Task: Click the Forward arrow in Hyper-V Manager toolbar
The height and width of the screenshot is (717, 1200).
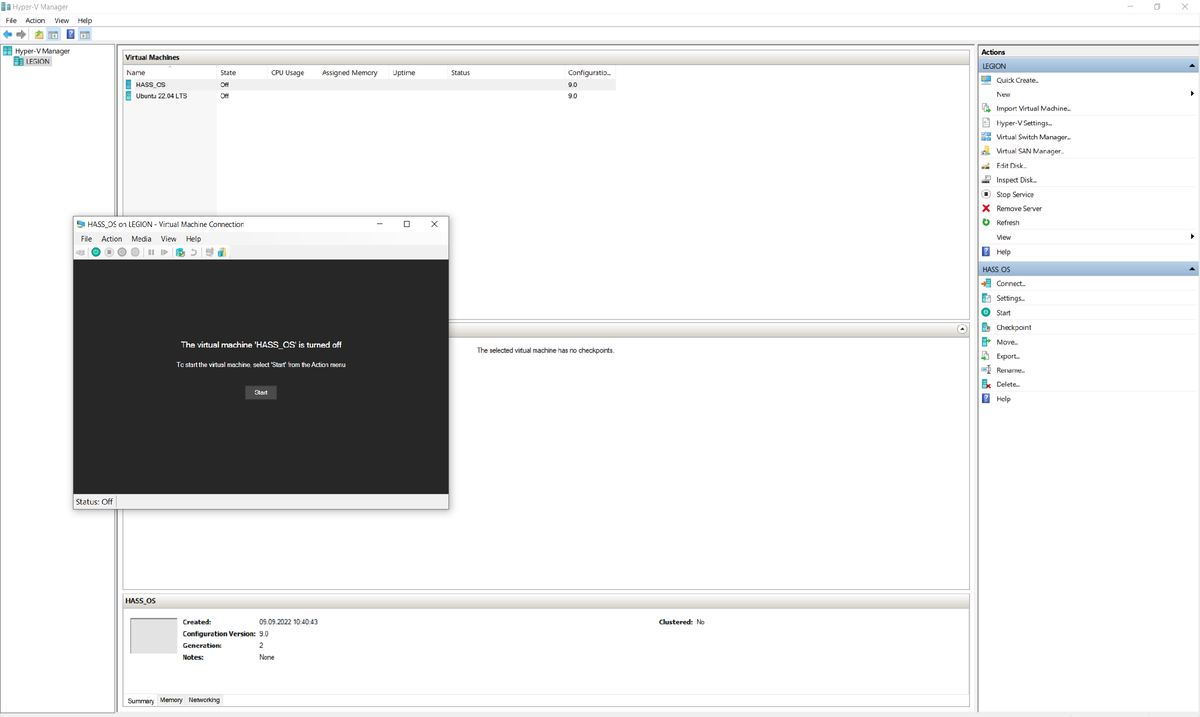Action: 21,34
